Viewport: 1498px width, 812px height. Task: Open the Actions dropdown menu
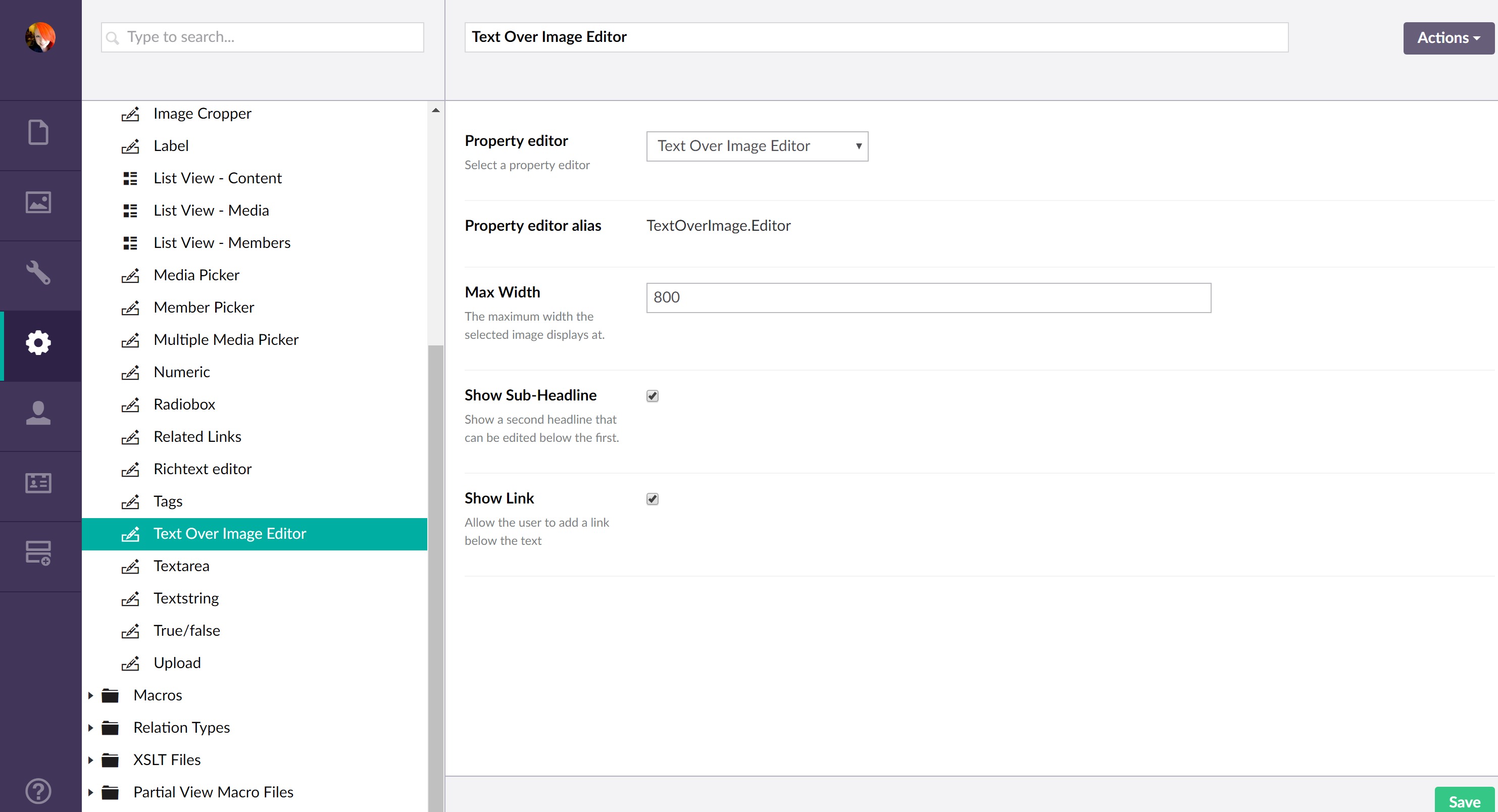[1448, 38]
